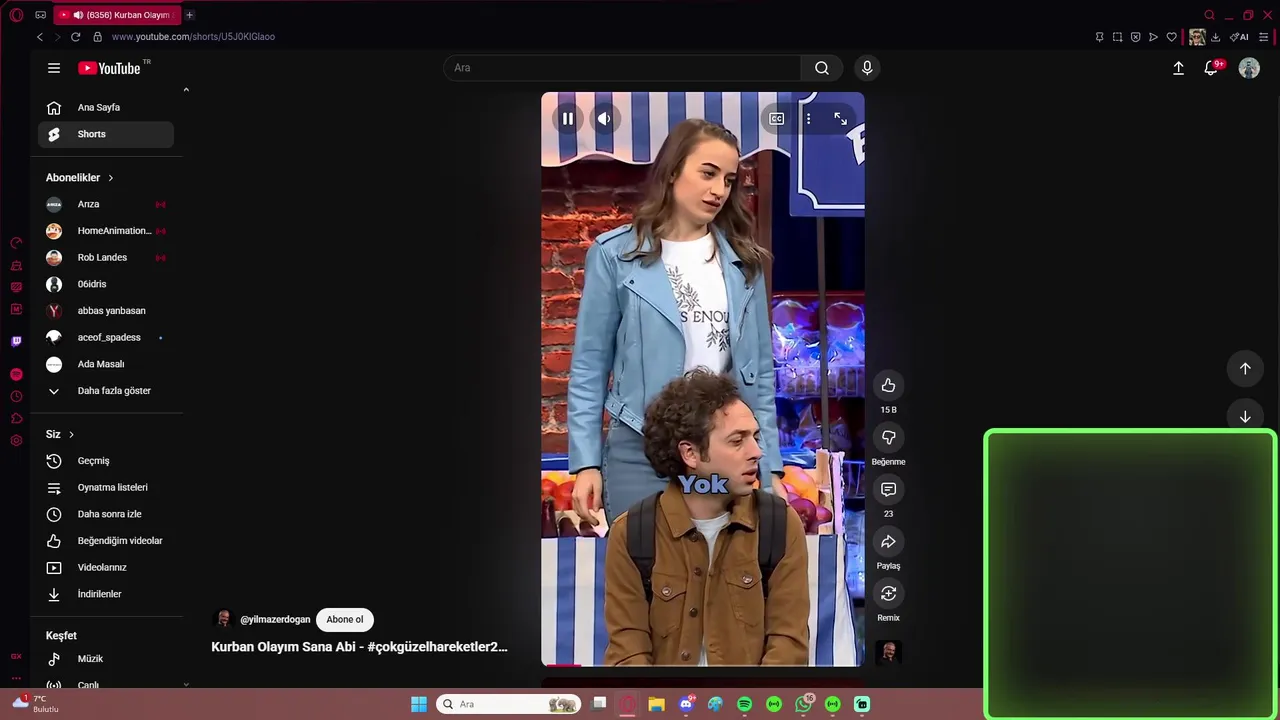The width and height of the screenshot is (1280, 720).
Task: Open Daha sonra izle list
Action: click(x=106, y=514)
